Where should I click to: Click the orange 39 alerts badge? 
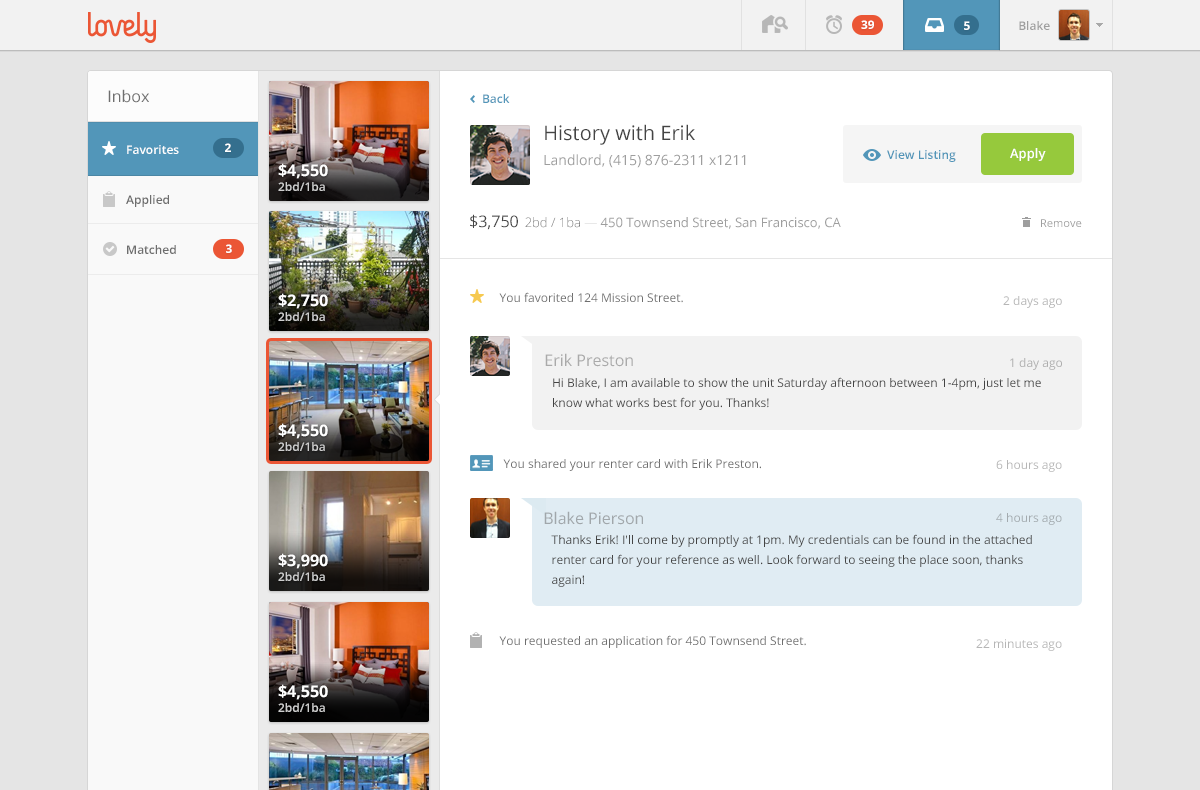[x=867, y=25]
